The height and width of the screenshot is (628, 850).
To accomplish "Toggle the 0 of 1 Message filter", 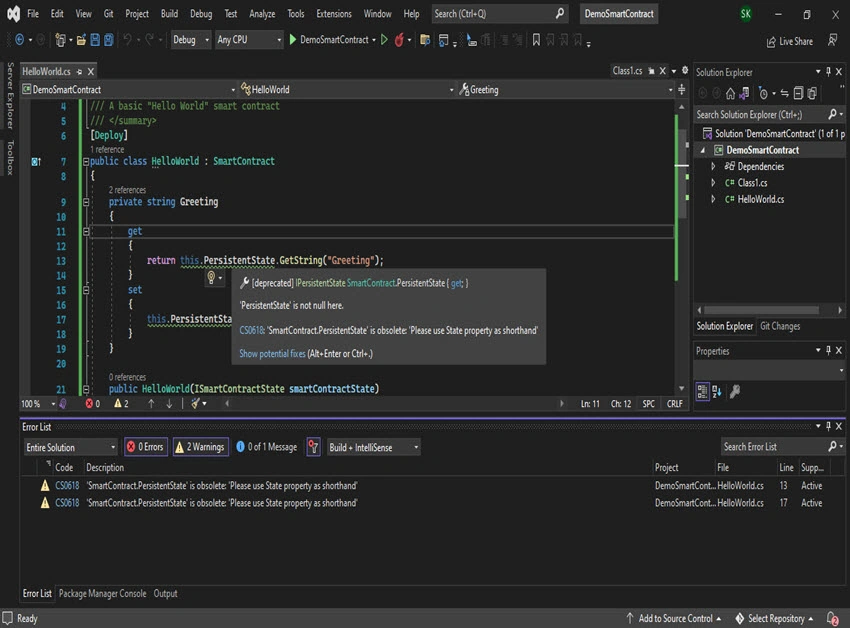I will pos(267,447).
